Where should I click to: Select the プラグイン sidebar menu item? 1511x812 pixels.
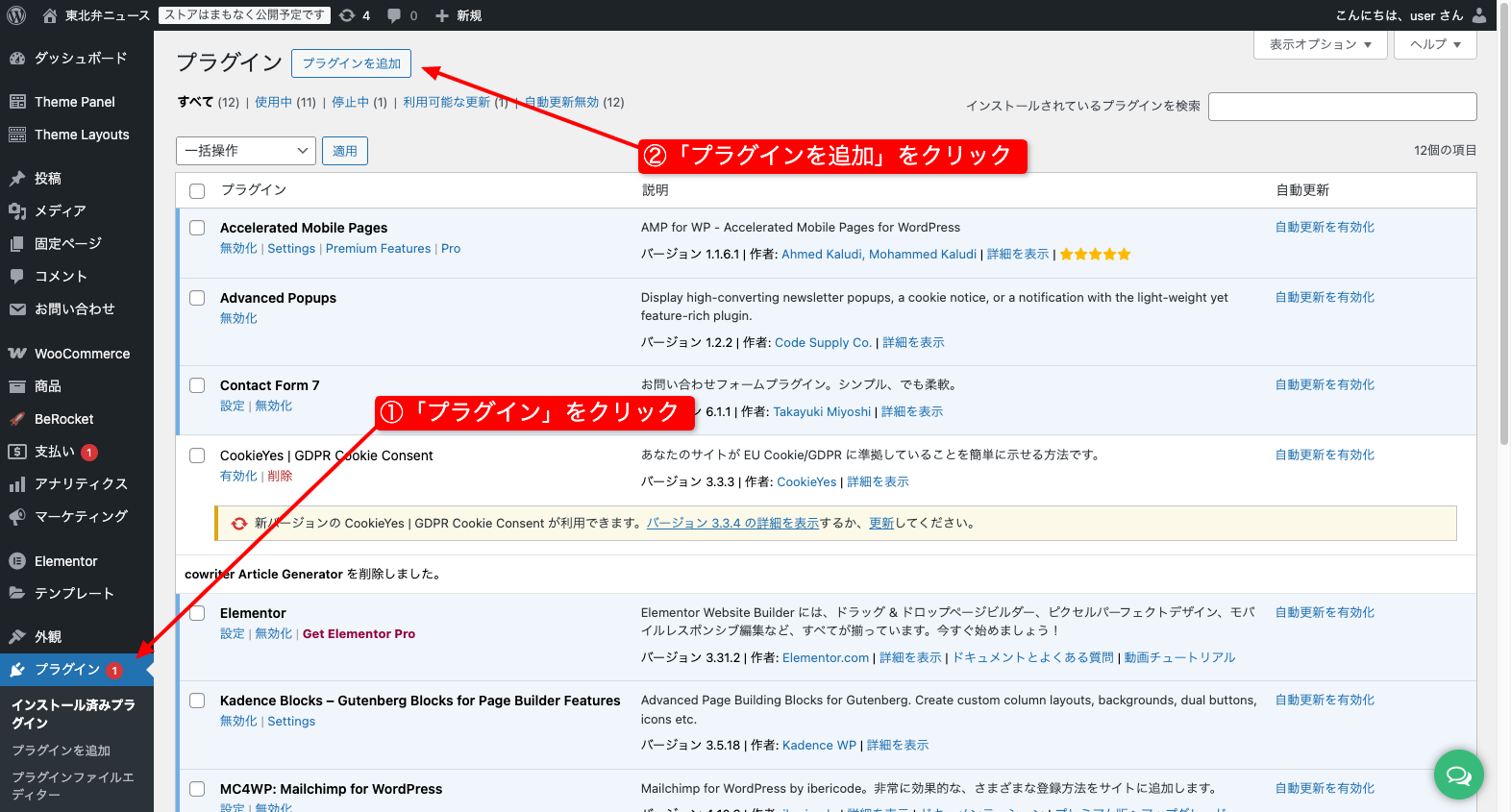77,670
